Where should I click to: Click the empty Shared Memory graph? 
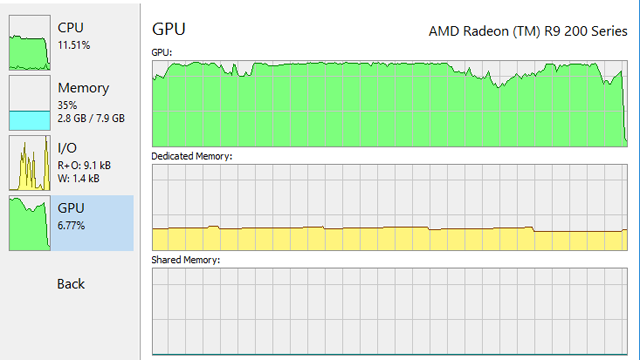pyautogui.click(x=390, y=311)
